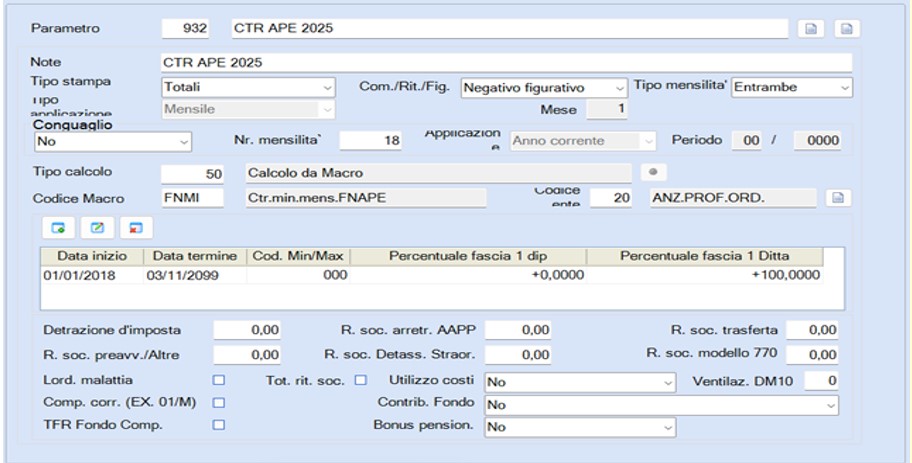Focus the Note field

pos(506,63)
